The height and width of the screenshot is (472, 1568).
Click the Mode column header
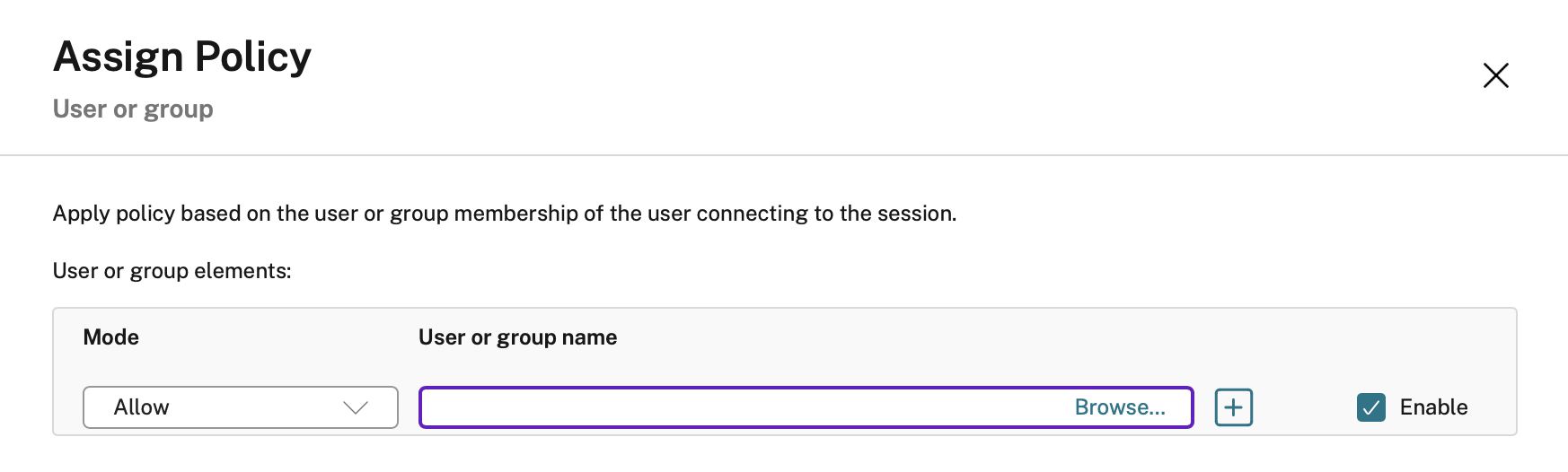[110, 337]
